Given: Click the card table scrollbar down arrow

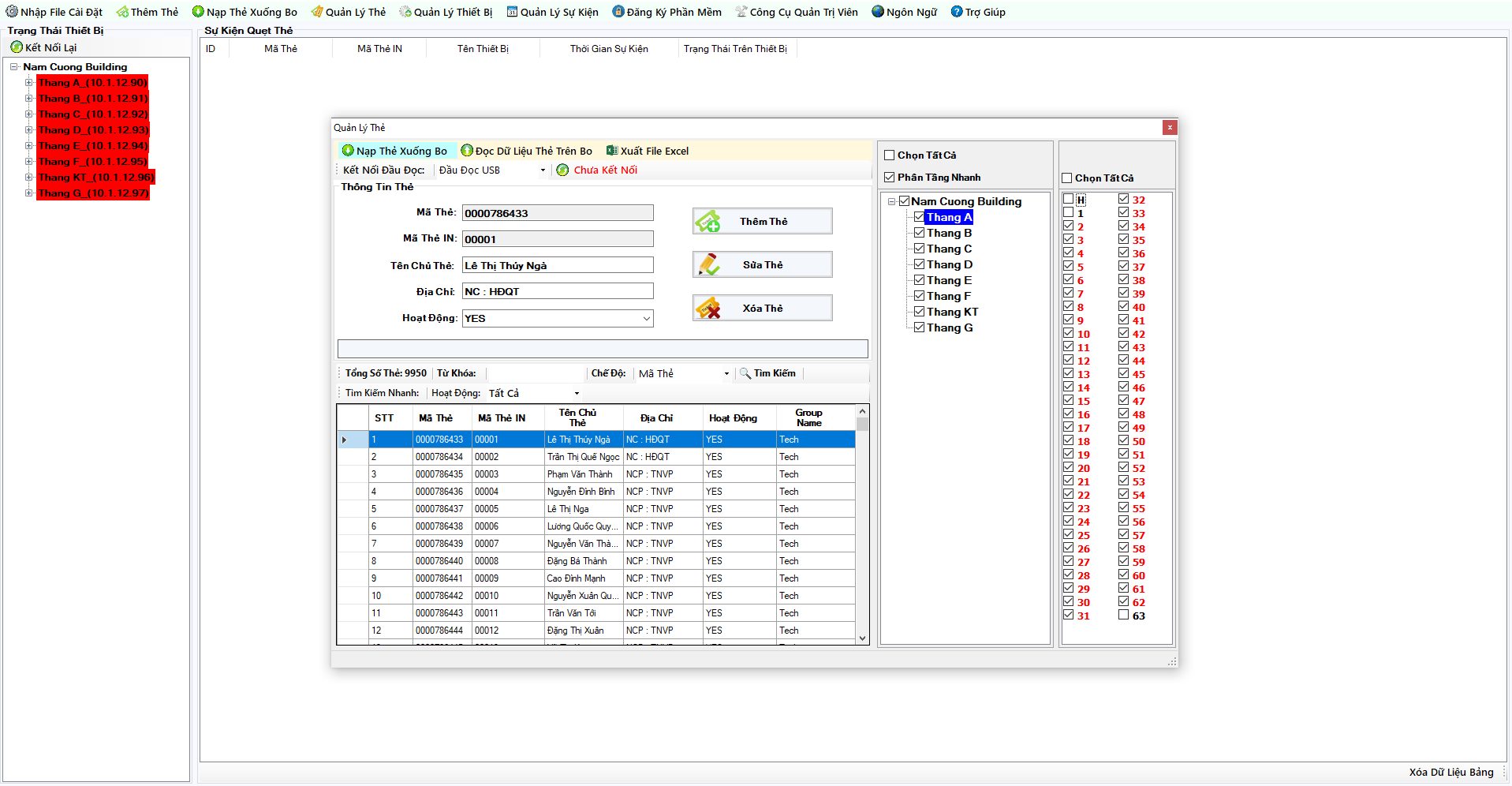Looking at the screenshot, I should click(862, 638).
